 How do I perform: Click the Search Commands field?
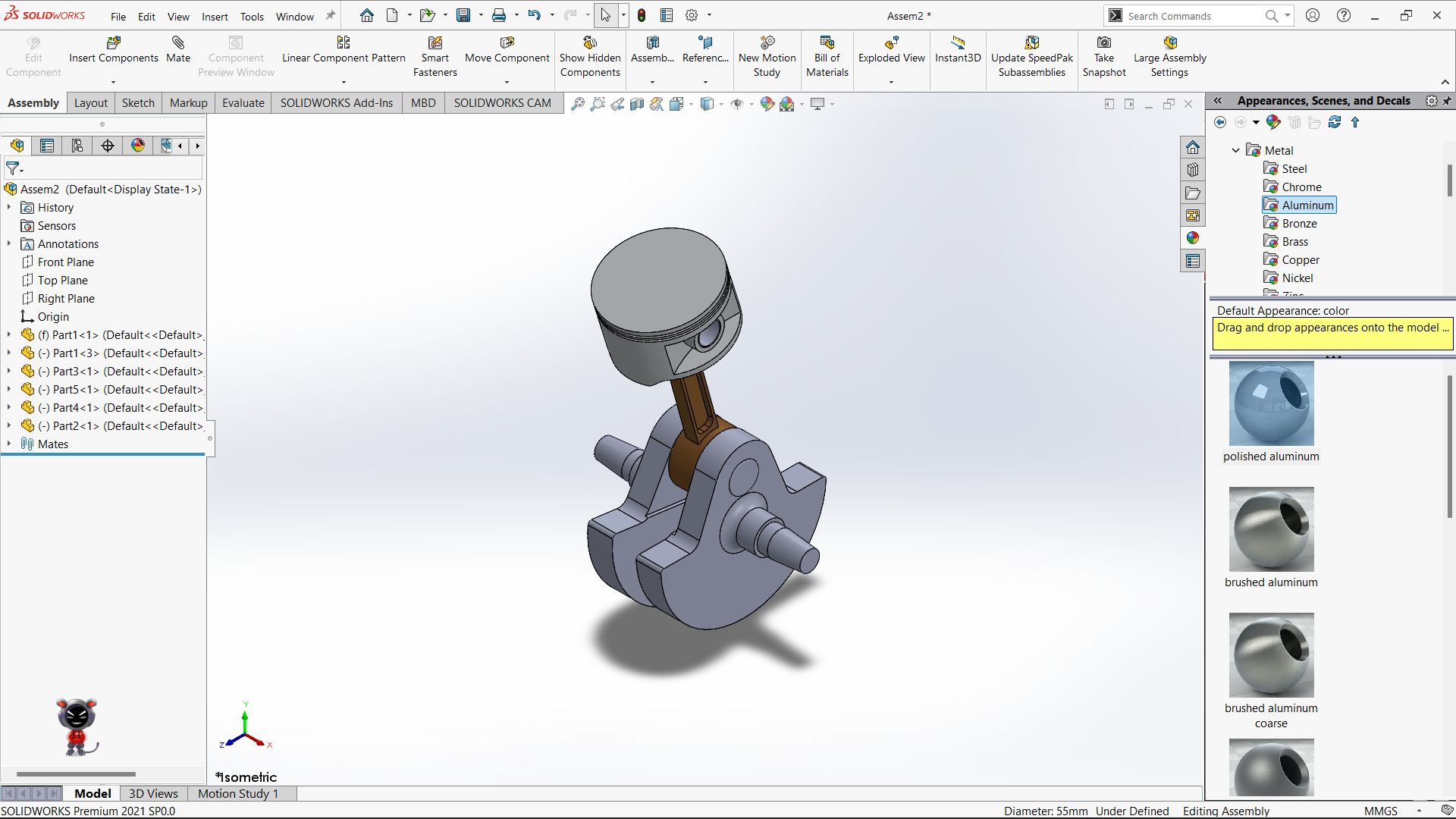click(x=1191, y=16)
